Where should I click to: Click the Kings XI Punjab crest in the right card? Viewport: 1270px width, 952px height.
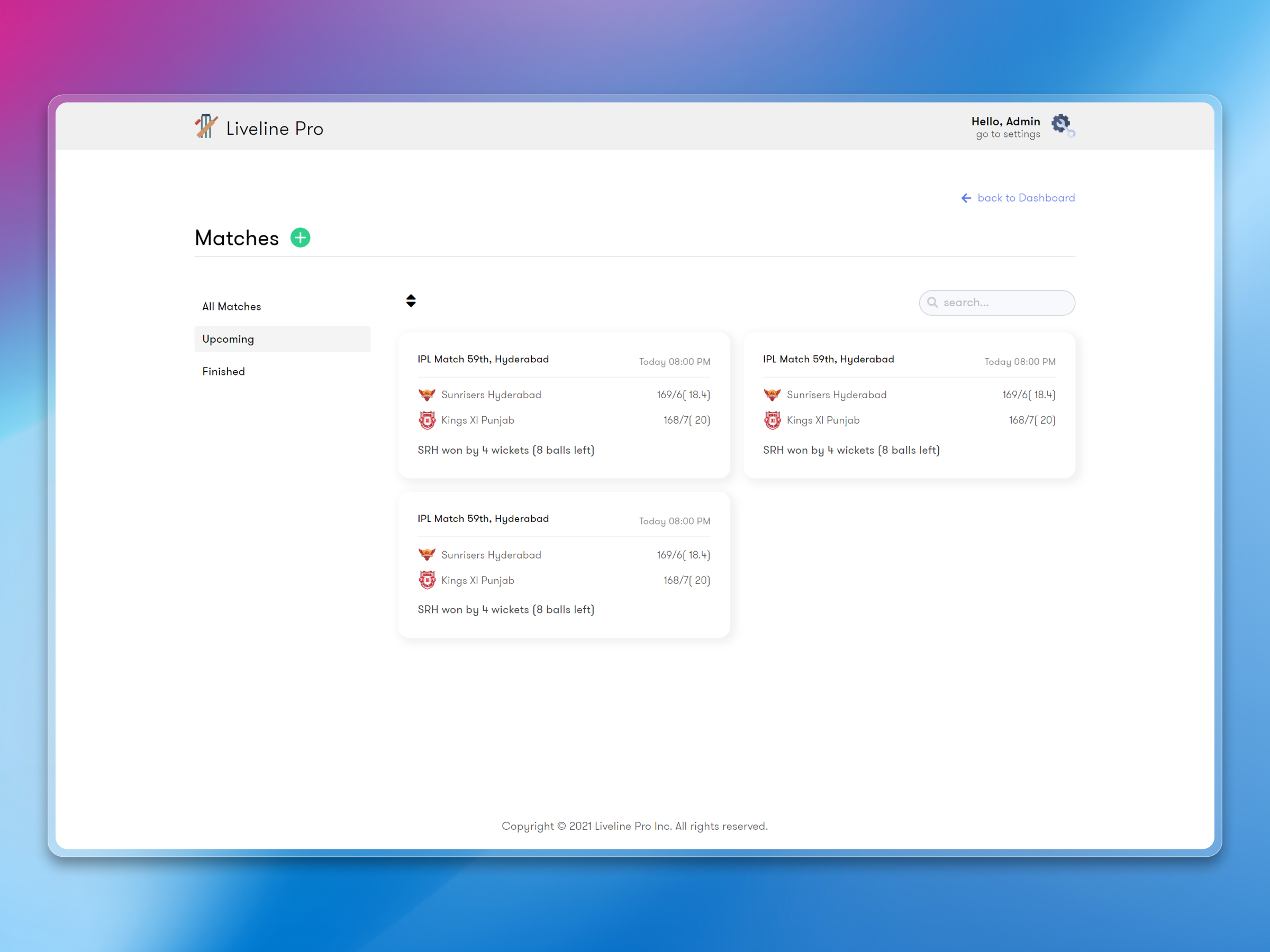tap(772, 419)
